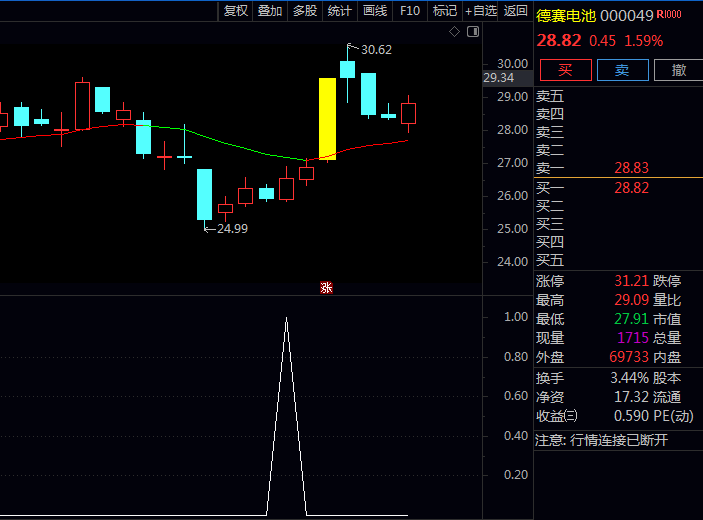Select the 卖三 row

(x=618, y=132)
